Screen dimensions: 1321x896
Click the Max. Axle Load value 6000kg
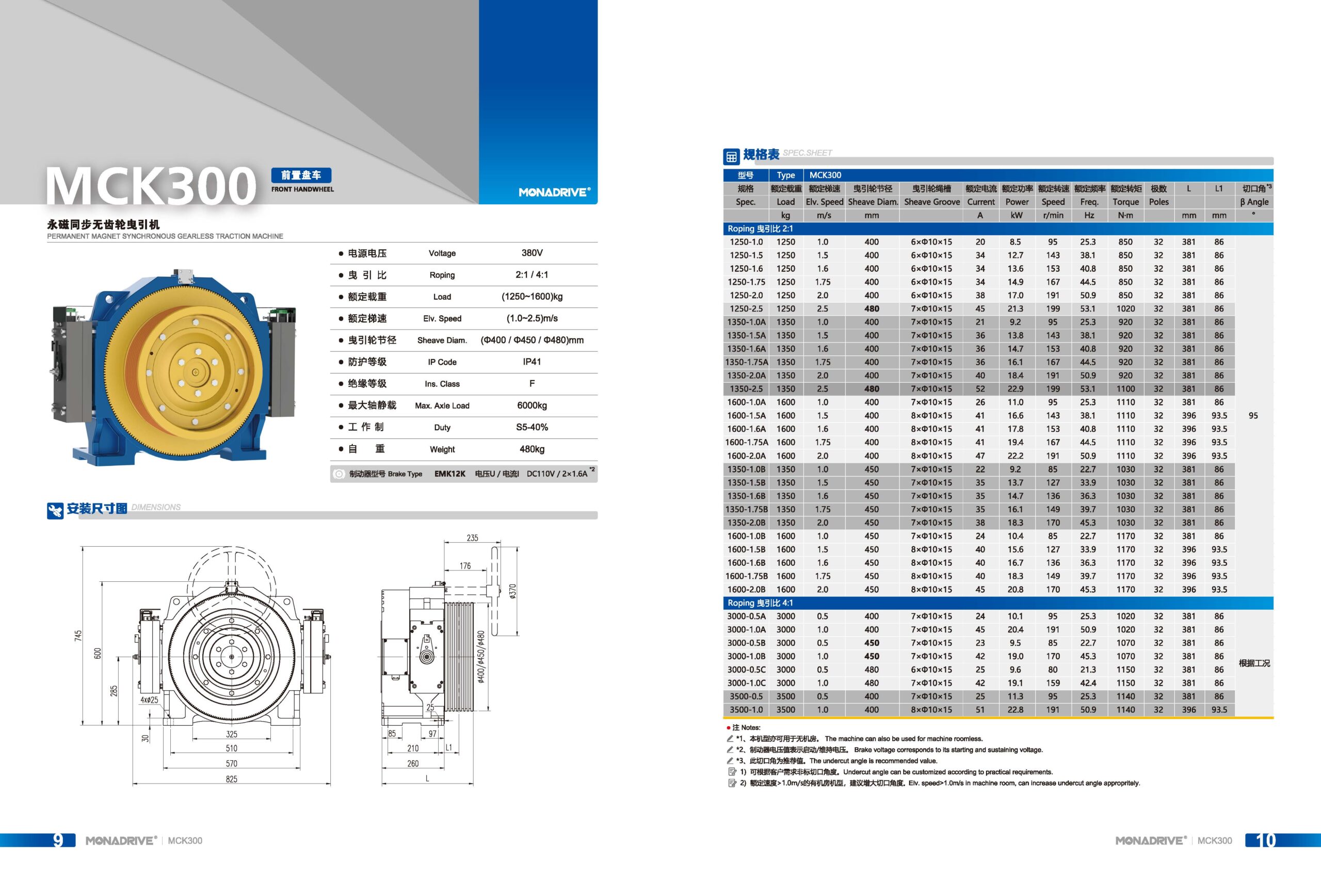pyautogui.click(x=532, y=405)
